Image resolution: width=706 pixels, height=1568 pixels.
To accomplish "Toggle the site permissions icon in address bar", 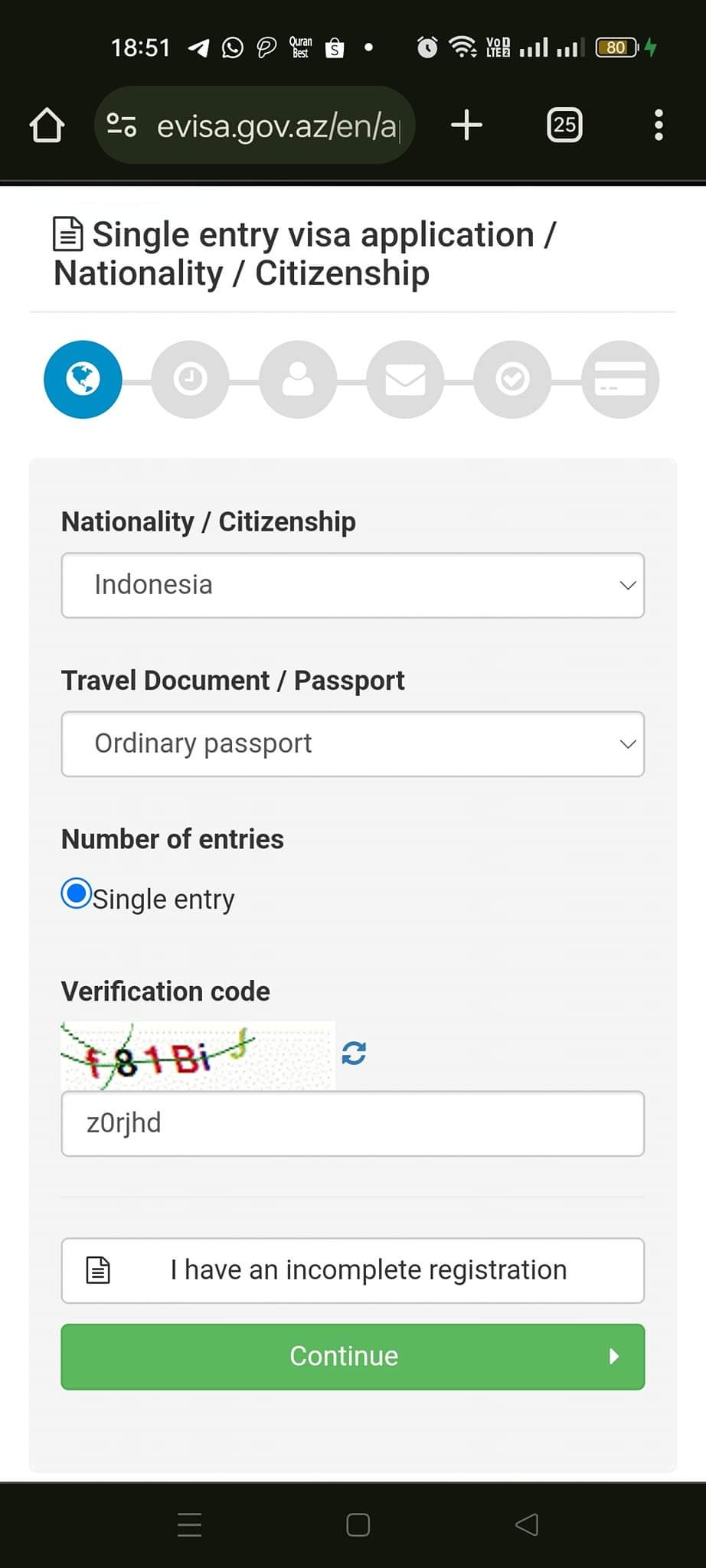I will tap(121, 124).
